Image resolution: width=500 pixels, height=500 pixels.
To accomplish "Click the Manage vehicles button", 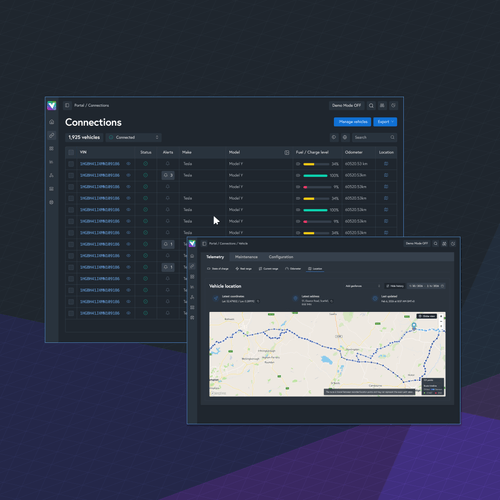I will pos(353,122).
